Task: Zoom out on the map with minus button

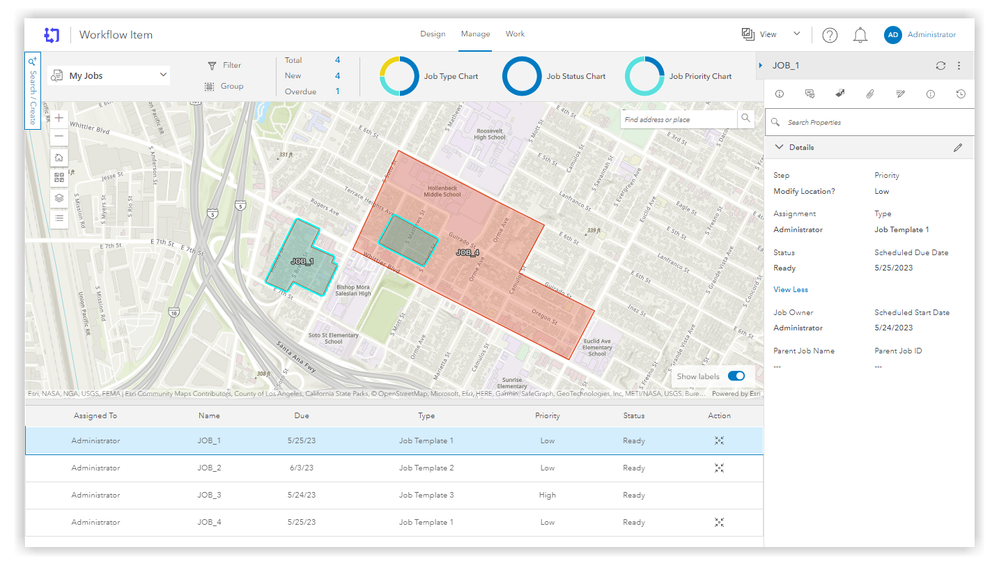Action: [59, 136]
